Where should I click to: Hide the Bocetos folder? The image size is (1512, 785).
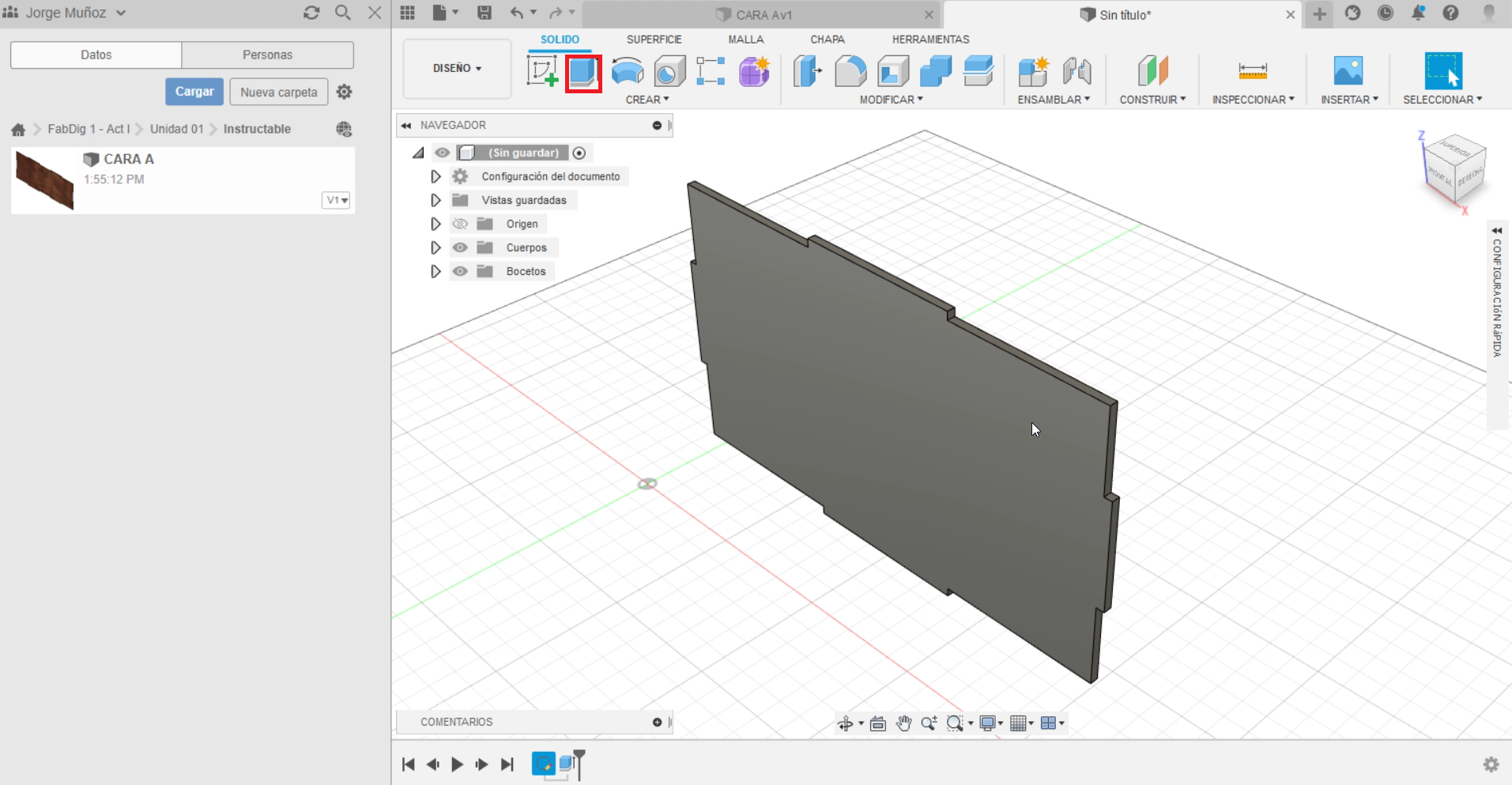click(x=460, y=271)
